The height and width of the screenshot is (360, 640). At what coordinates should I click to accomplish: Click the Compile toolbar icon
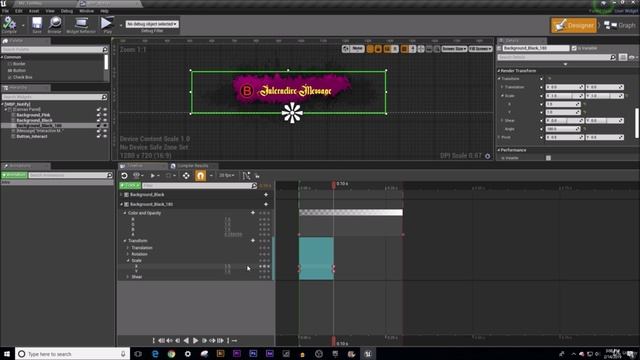coord(9,24)
